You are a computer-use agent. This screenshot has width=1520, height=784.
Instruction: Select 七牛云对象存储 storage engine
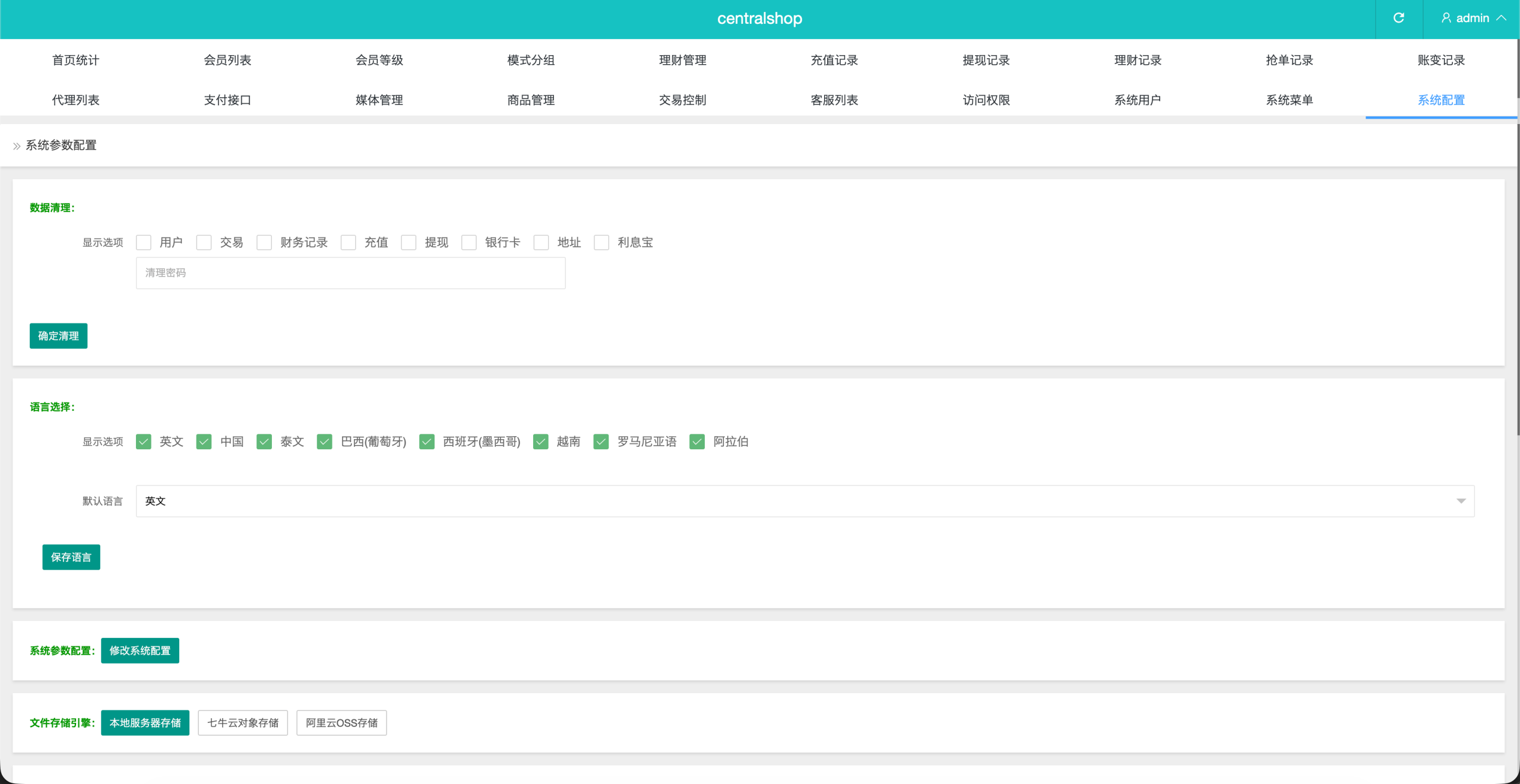tap(242, 722)
